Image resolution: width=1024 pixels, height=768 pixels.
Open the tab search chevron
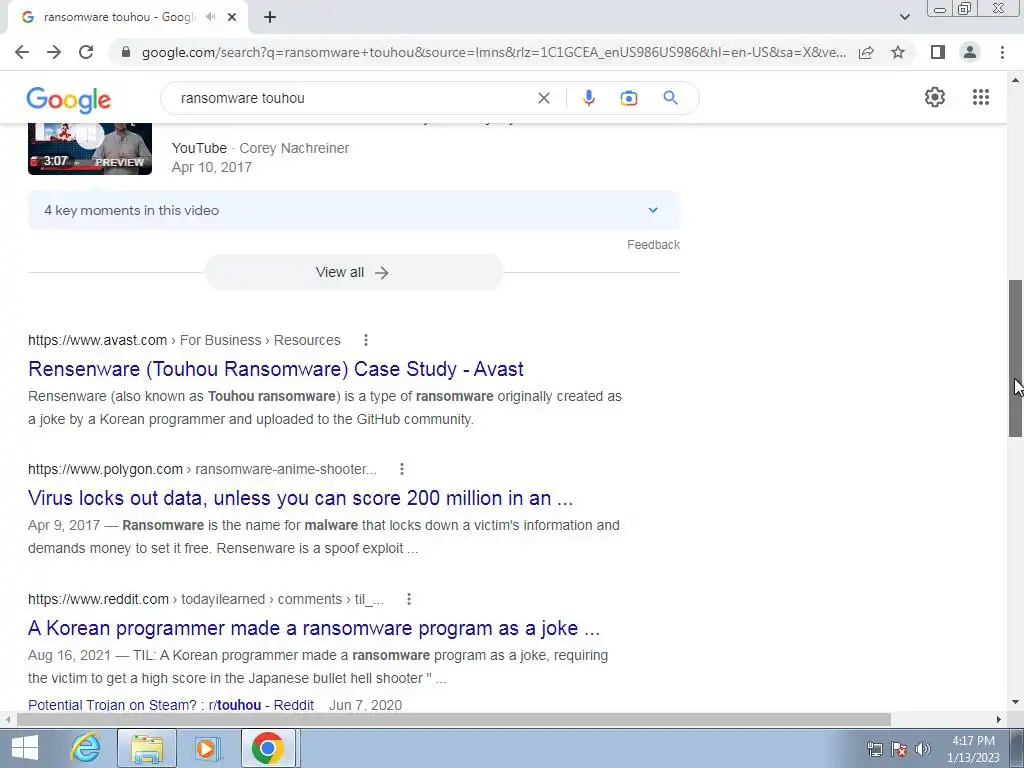tap(904, 17)
